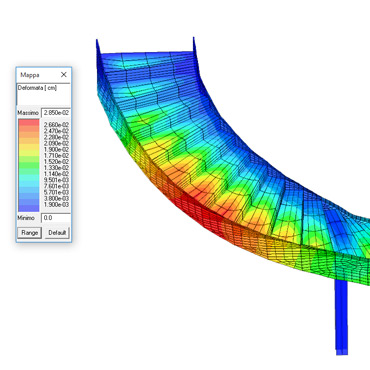Pick the red swatch at legend top
Screen dimensions: 370x370
coord(29,122)
